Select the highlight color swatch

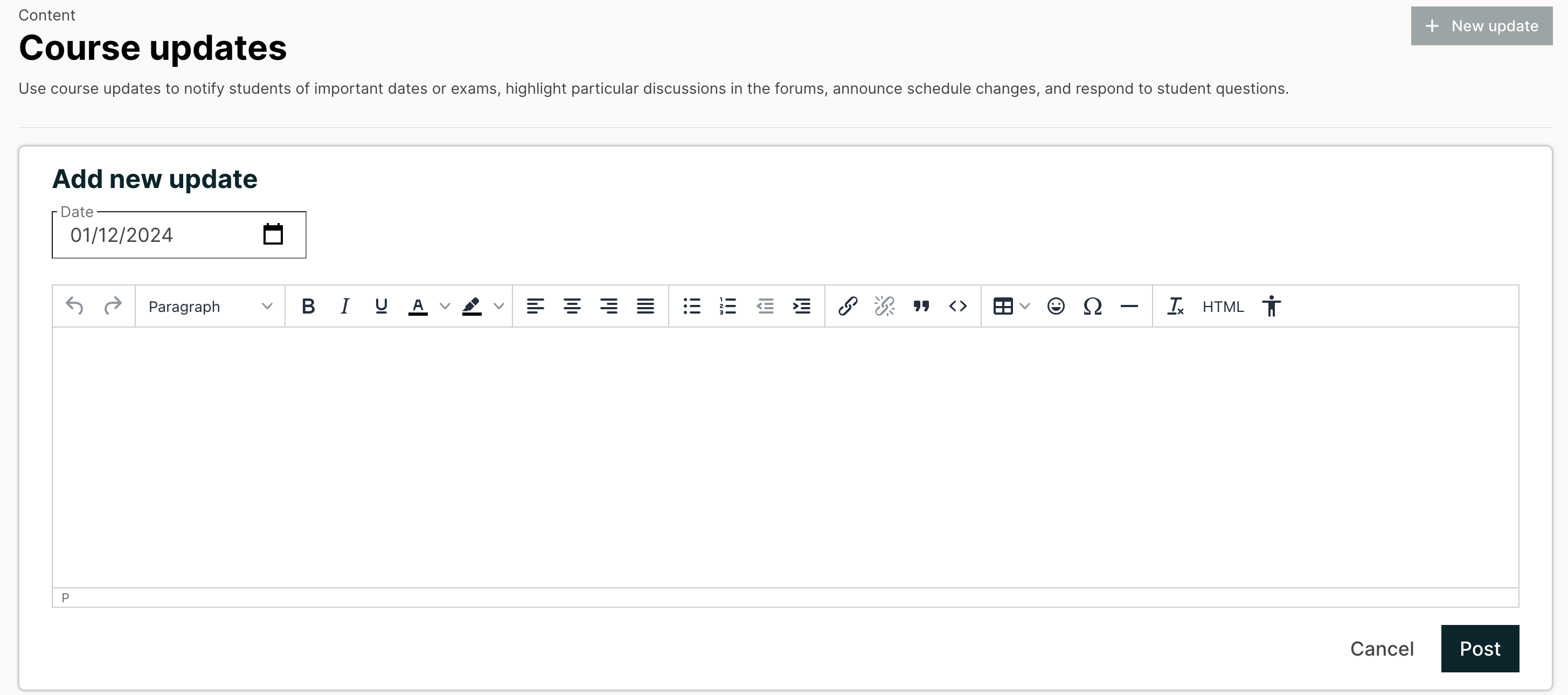click(471, 306)
